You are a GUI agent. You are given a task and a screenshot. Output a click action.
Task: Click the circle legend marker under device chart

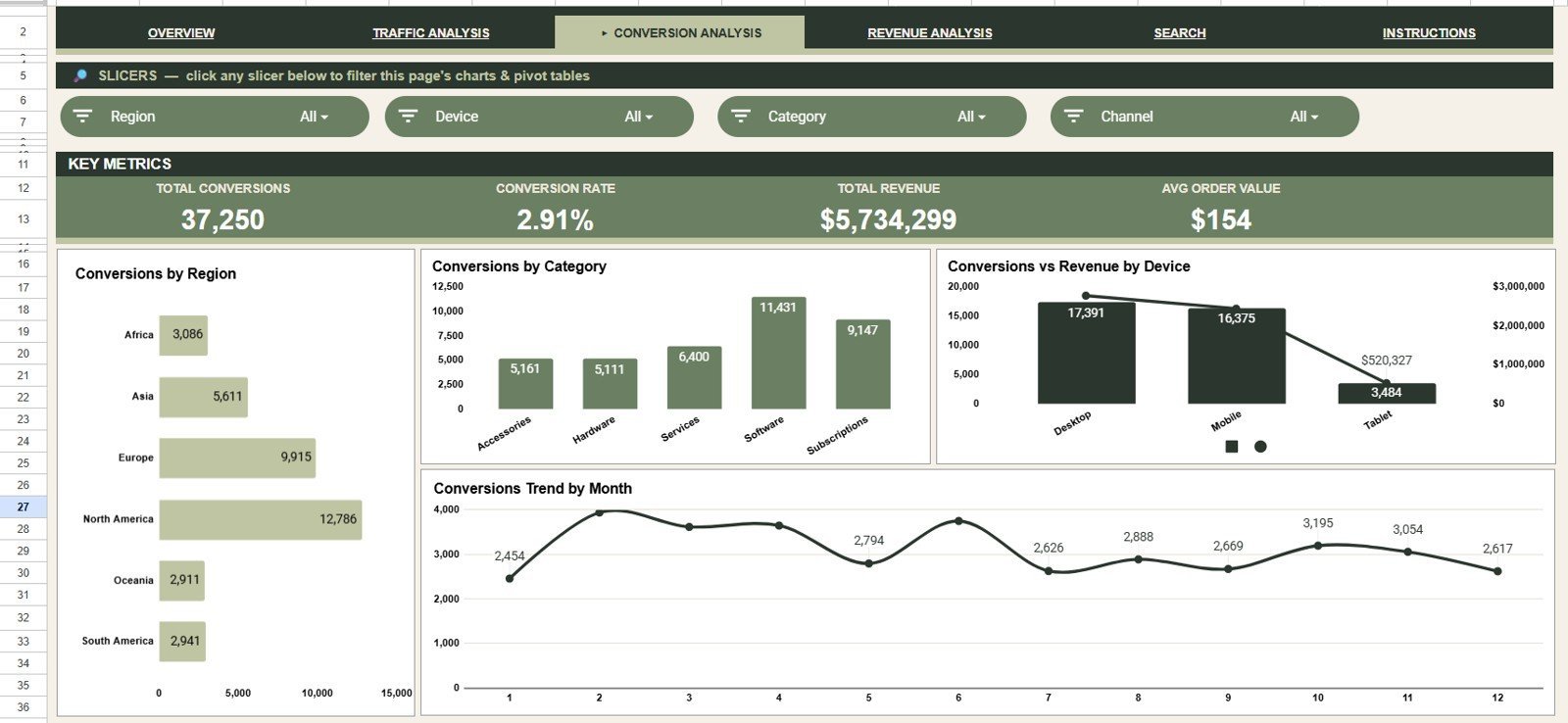pyautogui.click(x=1260, y=447)
